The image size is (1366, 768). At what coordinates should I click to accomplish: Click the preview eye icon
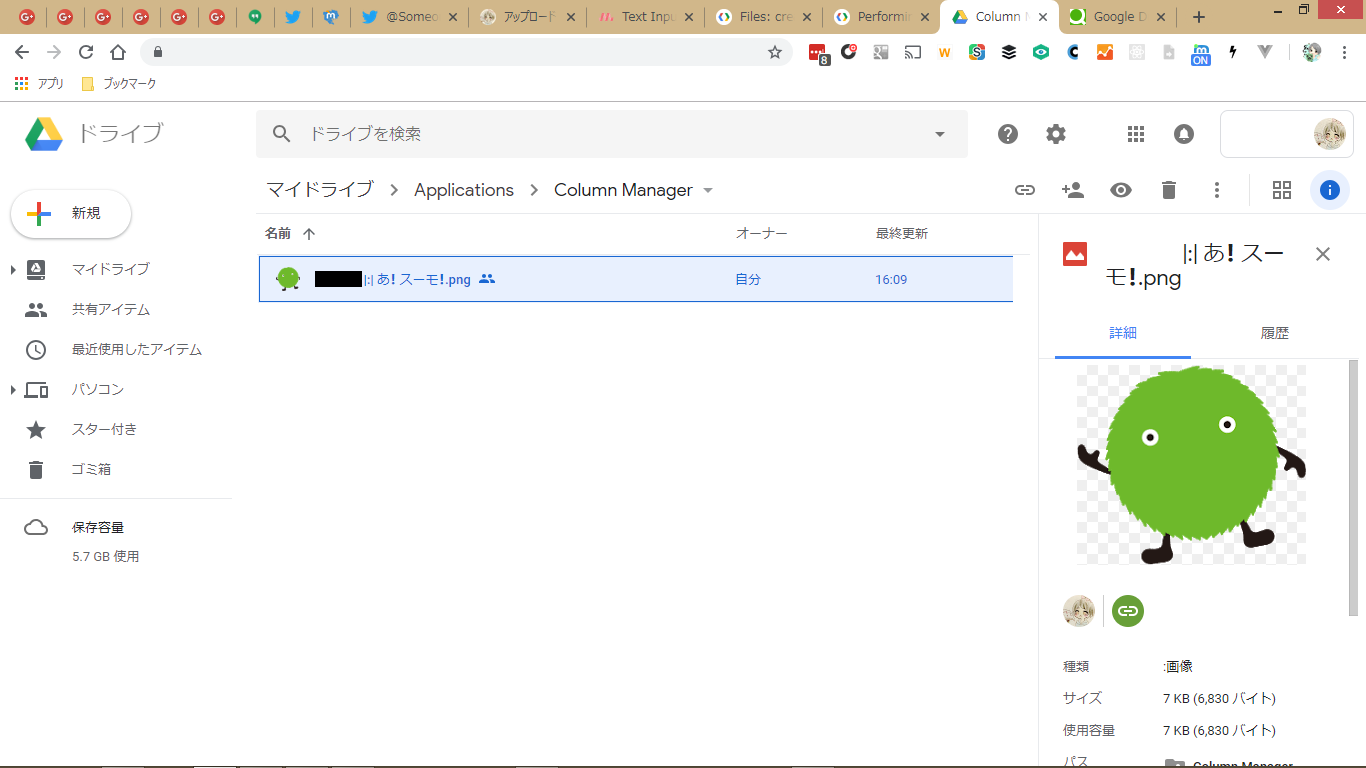(1121, 190)
